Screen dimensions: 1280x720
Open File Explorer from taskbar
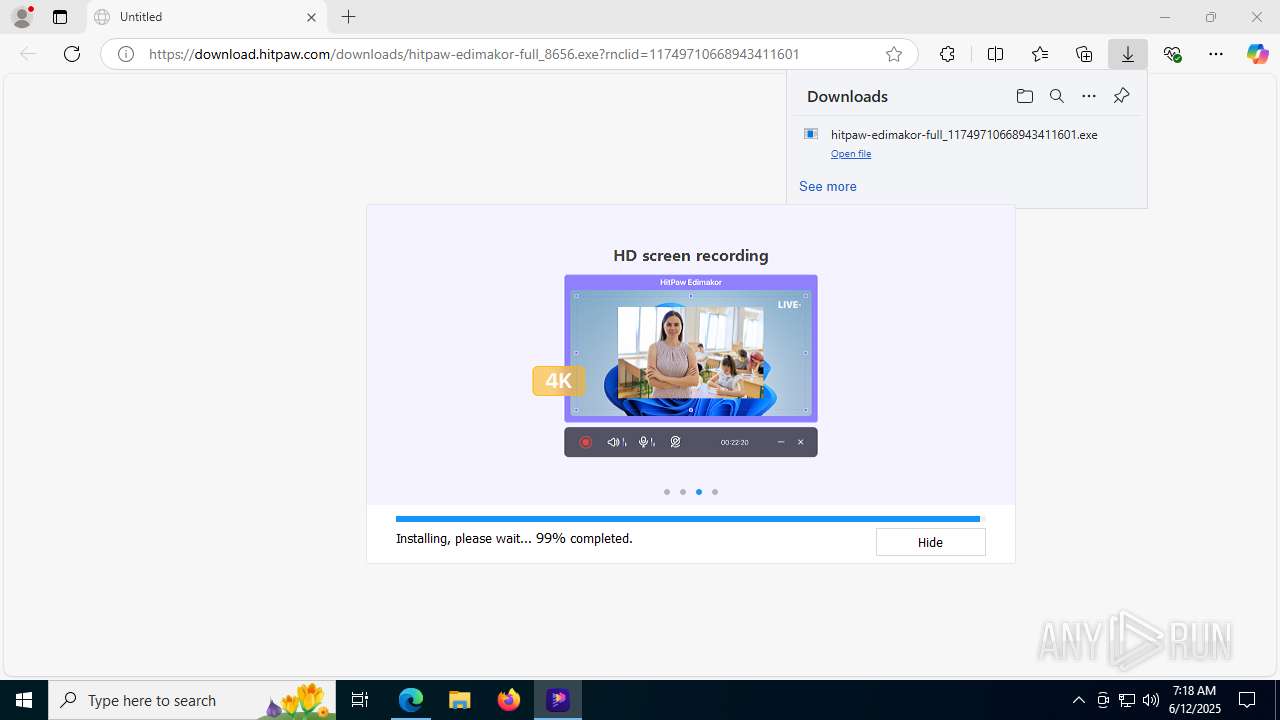(x=459, y=700)
